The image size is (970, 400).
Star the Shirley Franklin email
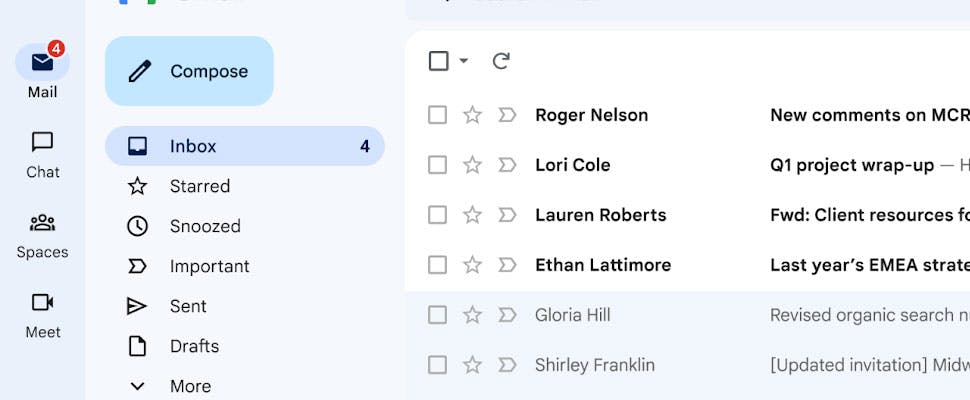(472, 365)
